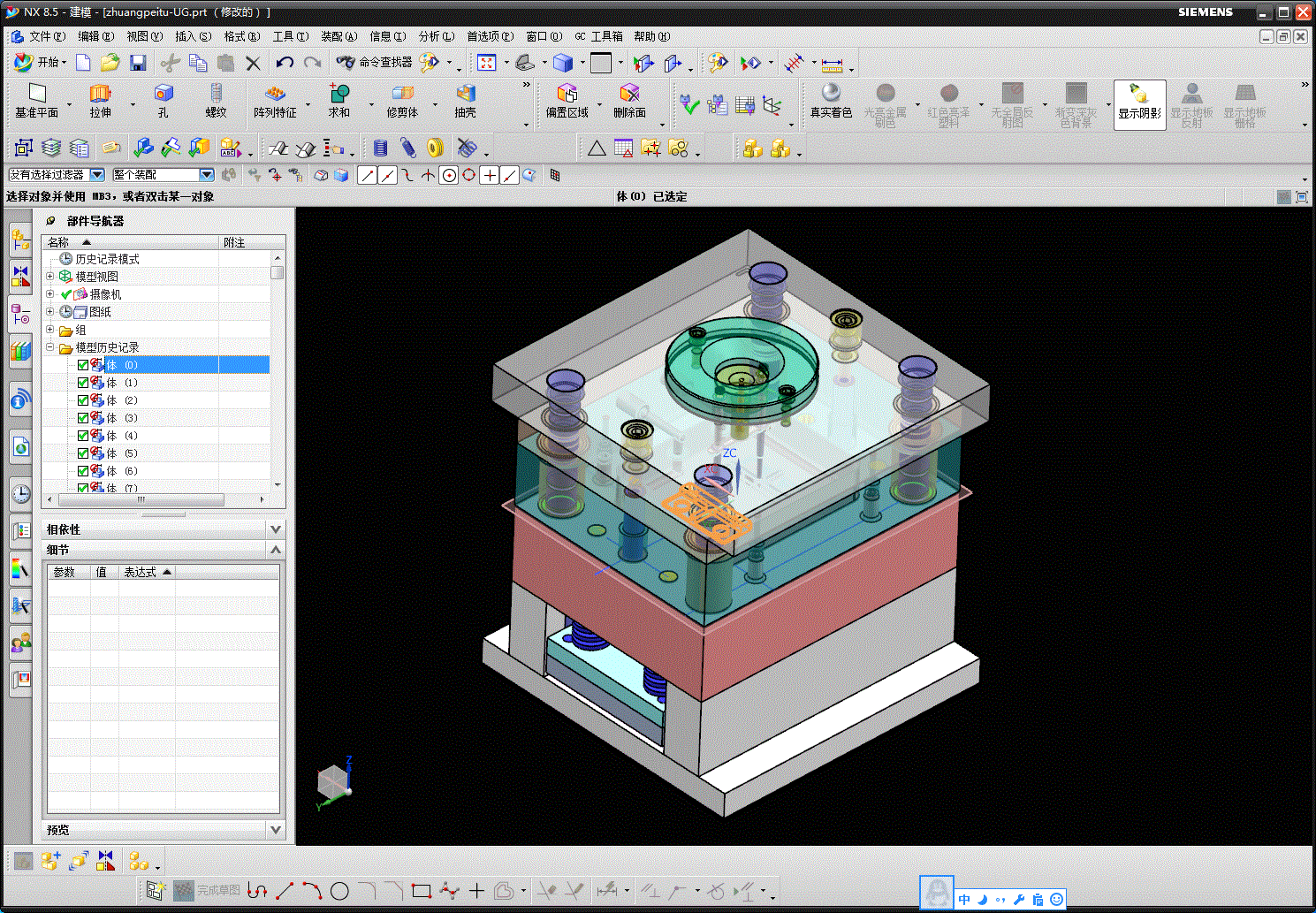Open the assembly navigator sidebar tab
1316x913 pixels.
(20, 239)
